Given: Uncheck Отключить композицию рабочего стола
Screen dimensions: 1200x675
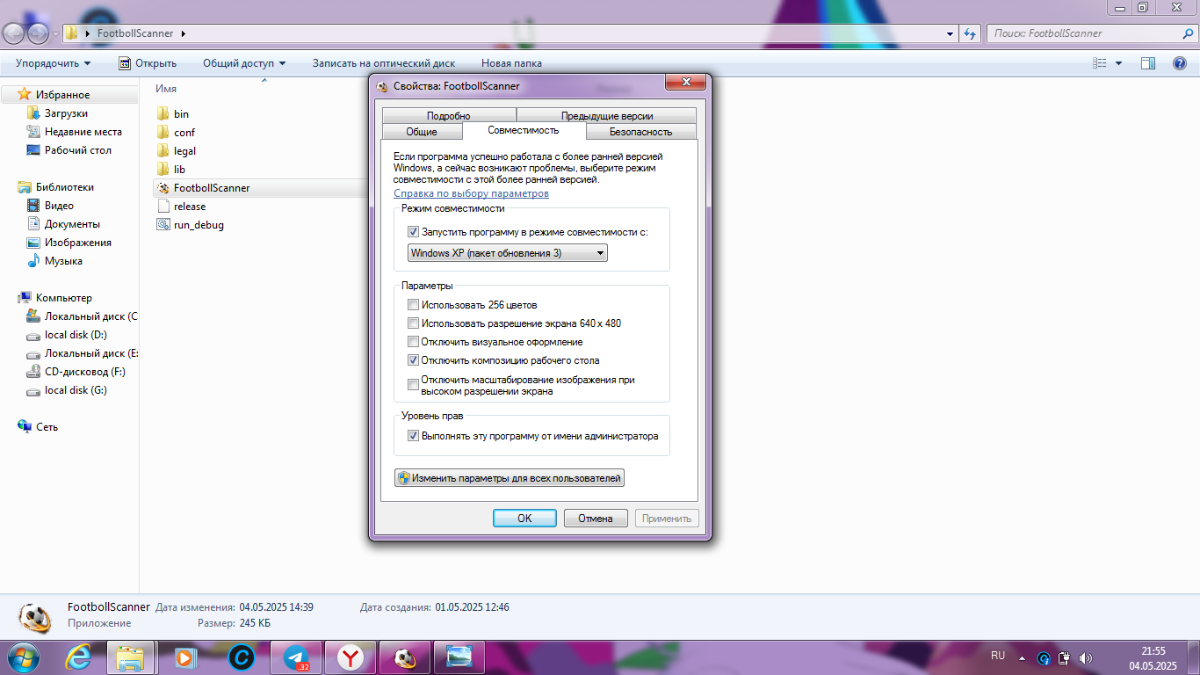Looking at the screenshot, I should click(414, 360).
